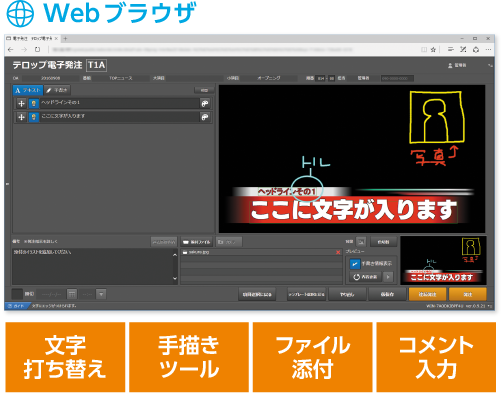Toggle lightbulb icon on ヘッドラインその1 row
Image resolution: width=504 pixels, height=393 pixels.
tap(34, 103)
